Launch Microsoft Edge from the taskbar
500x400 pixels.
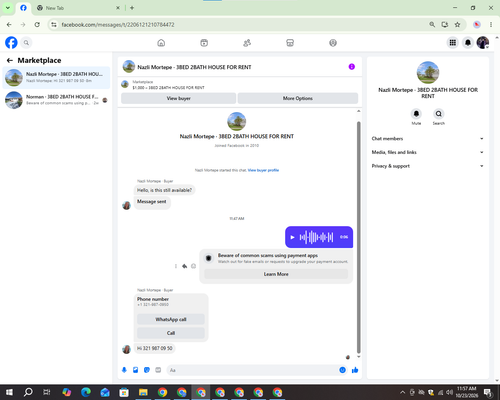pos(86,392)
